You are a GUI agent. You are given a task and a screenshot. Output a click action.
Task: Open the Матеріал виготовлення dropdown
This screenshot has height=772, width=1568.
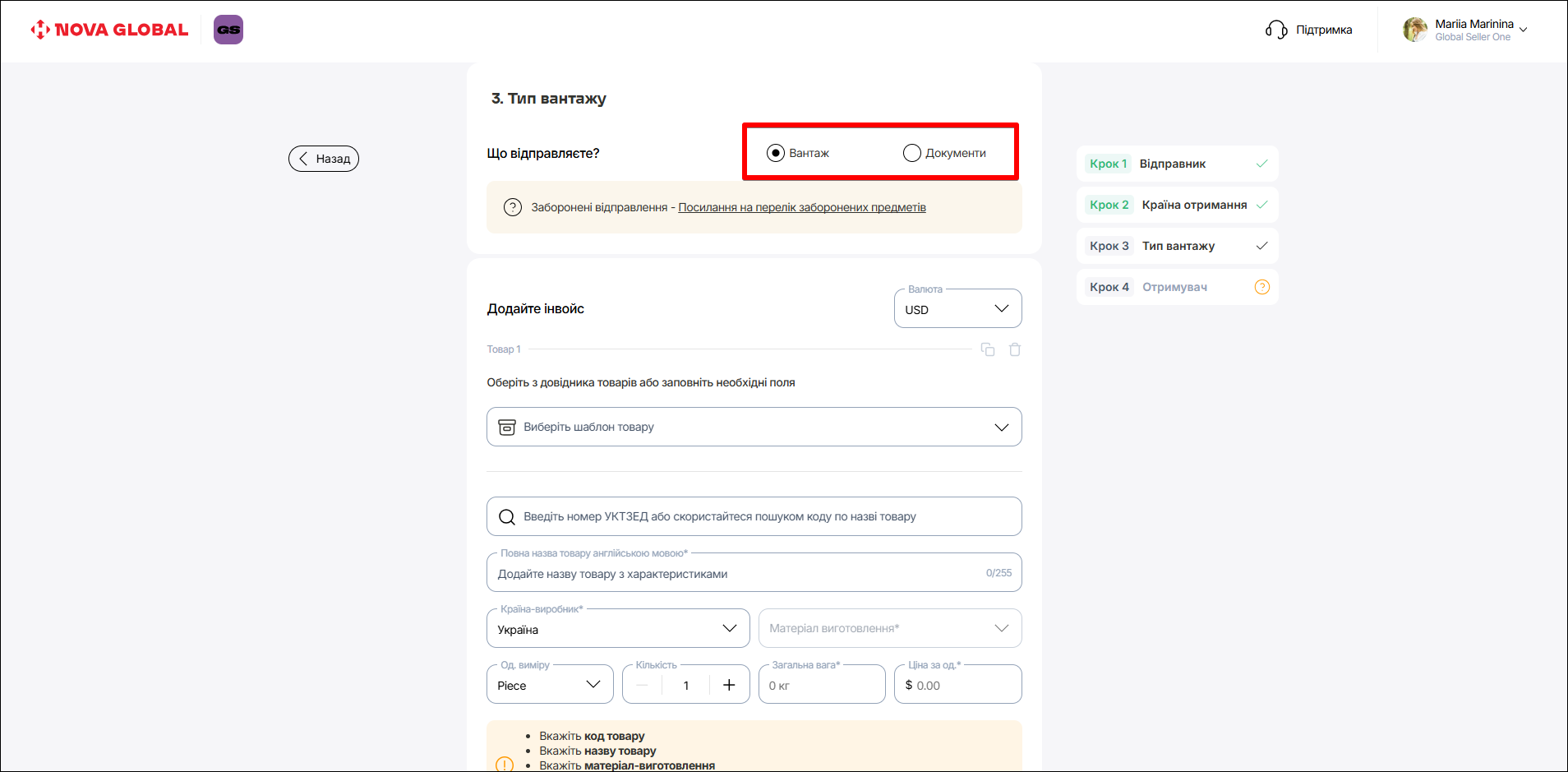889,629
